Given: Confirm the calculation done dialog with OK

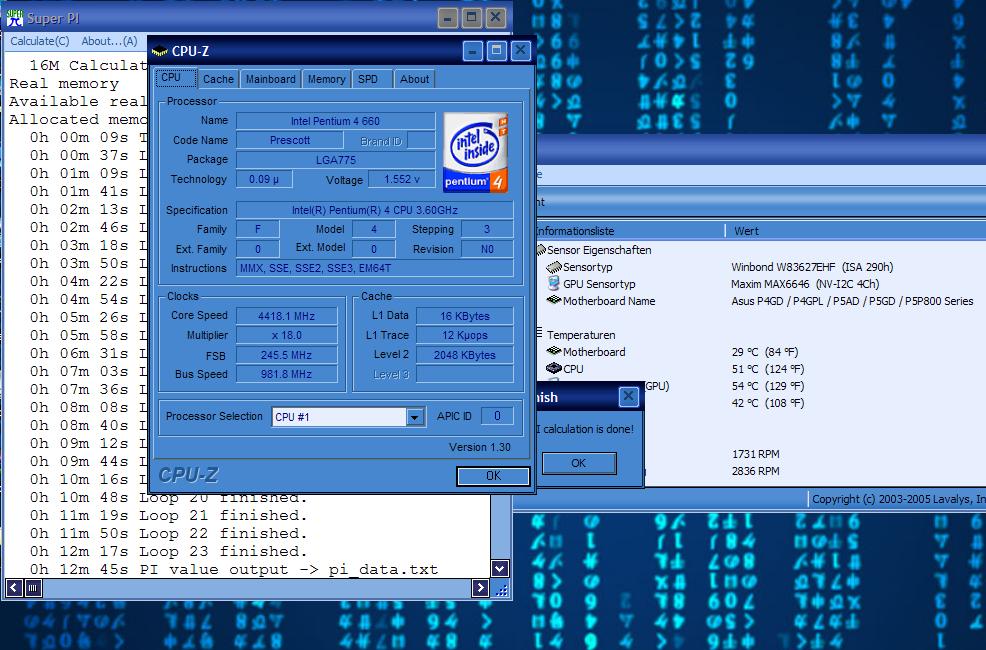Looking at the screenshot, I should point(579,463).
